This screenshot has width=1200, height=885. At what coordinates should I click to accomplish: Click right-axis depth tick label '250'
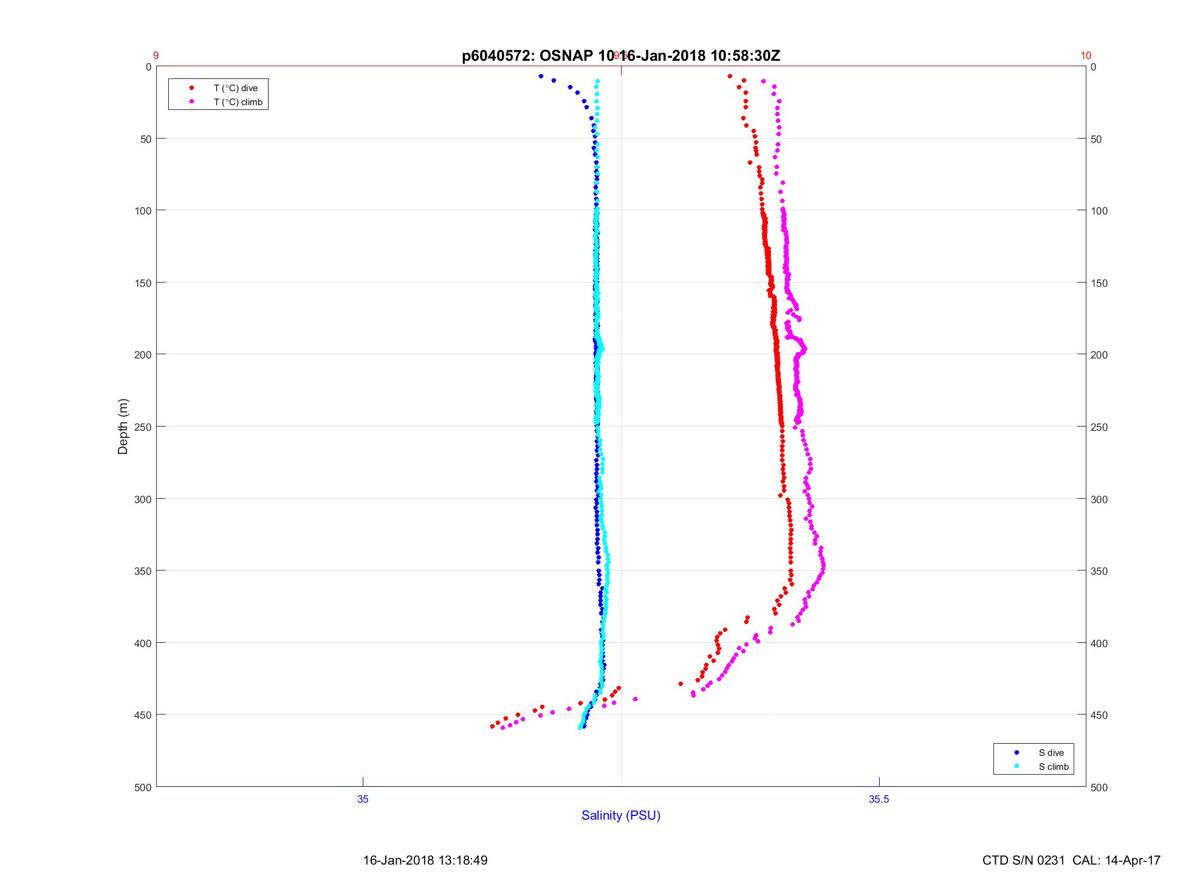pos(1100,427)
